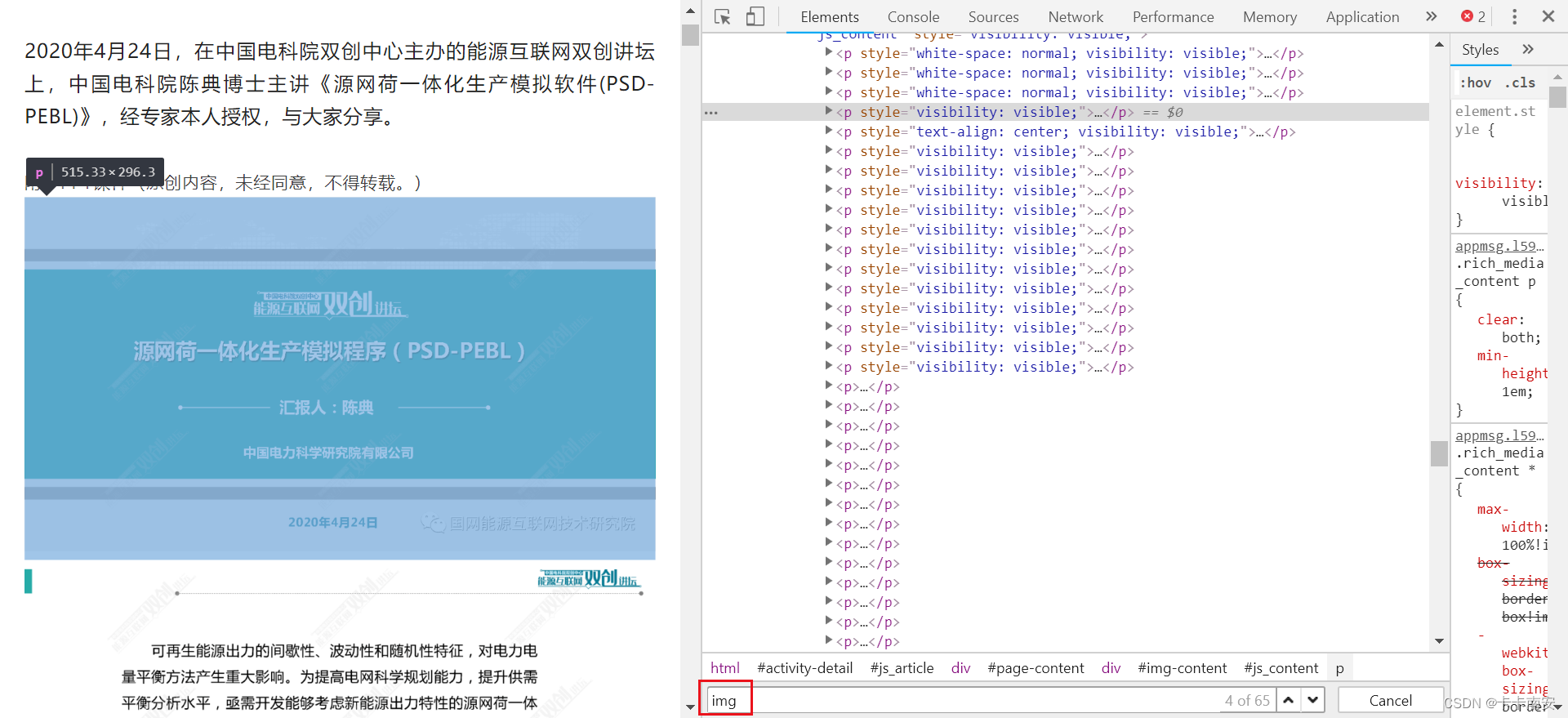Close the DevTools panel
The height and width of the screenshot is (718, 1568).
tap(1548, 16)
